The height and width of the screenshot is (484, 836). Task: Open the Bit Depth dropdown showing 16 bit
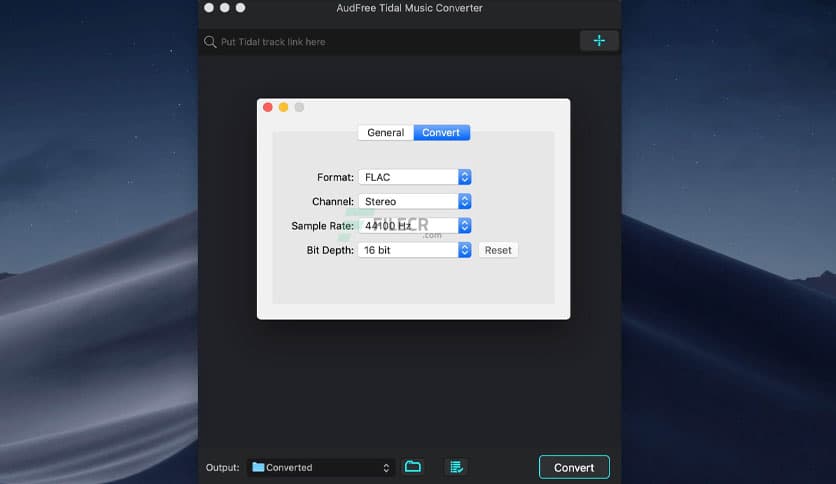(x=415, y=250)
